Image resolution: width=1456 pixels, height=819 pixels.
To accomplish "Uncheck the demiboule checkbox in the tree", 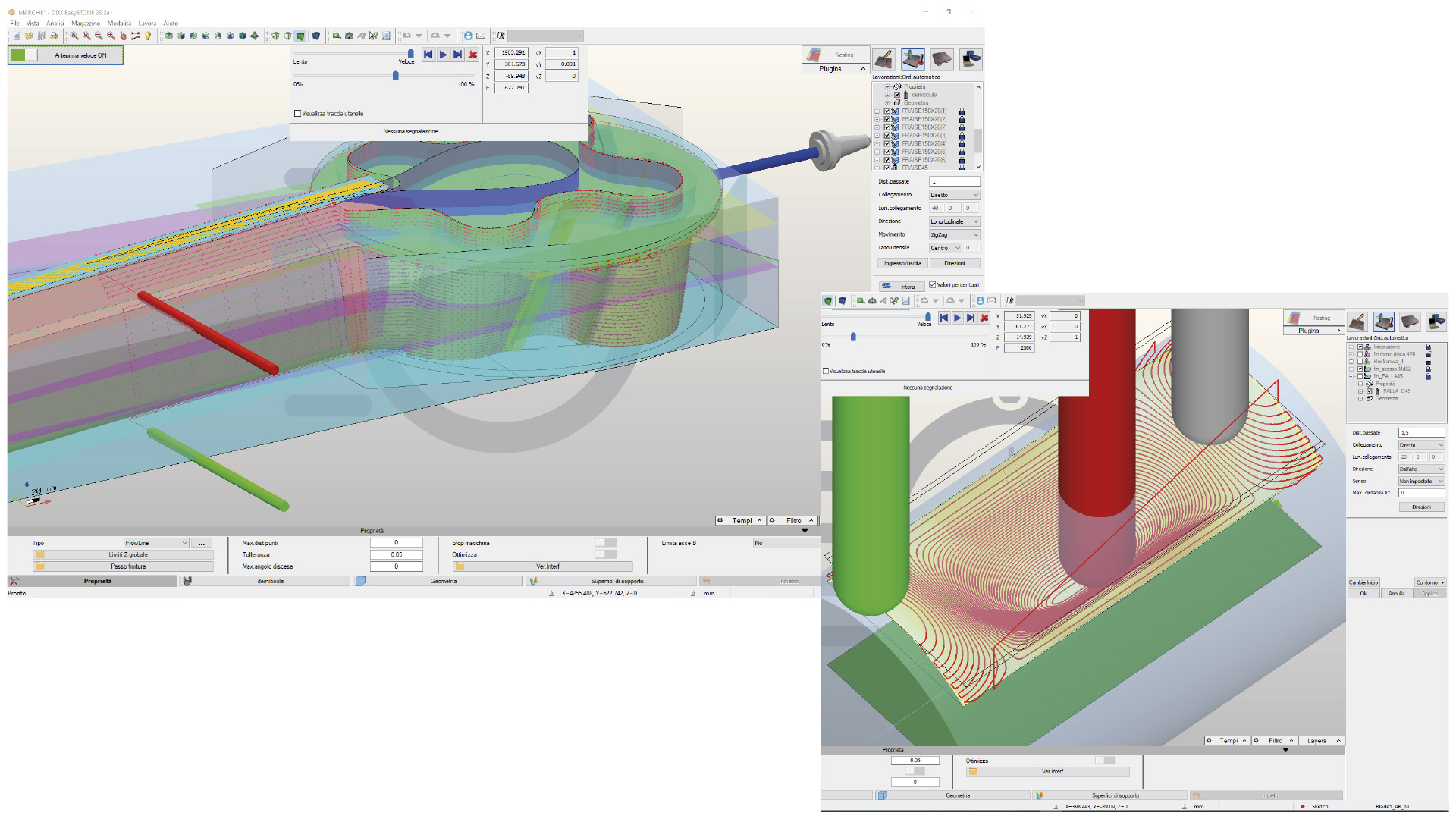I will pos(897,95).
